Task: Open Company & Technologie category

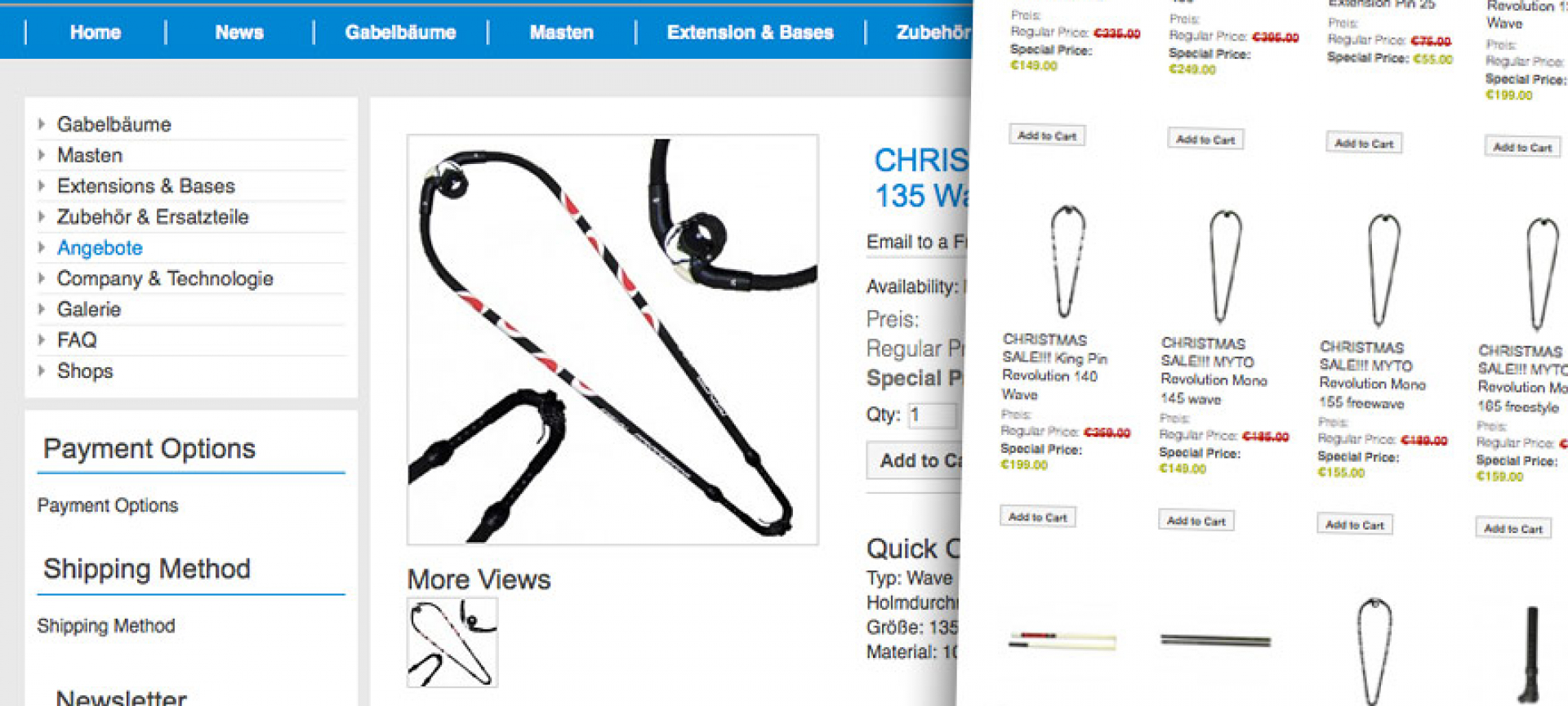Action: tap(165, 278)
